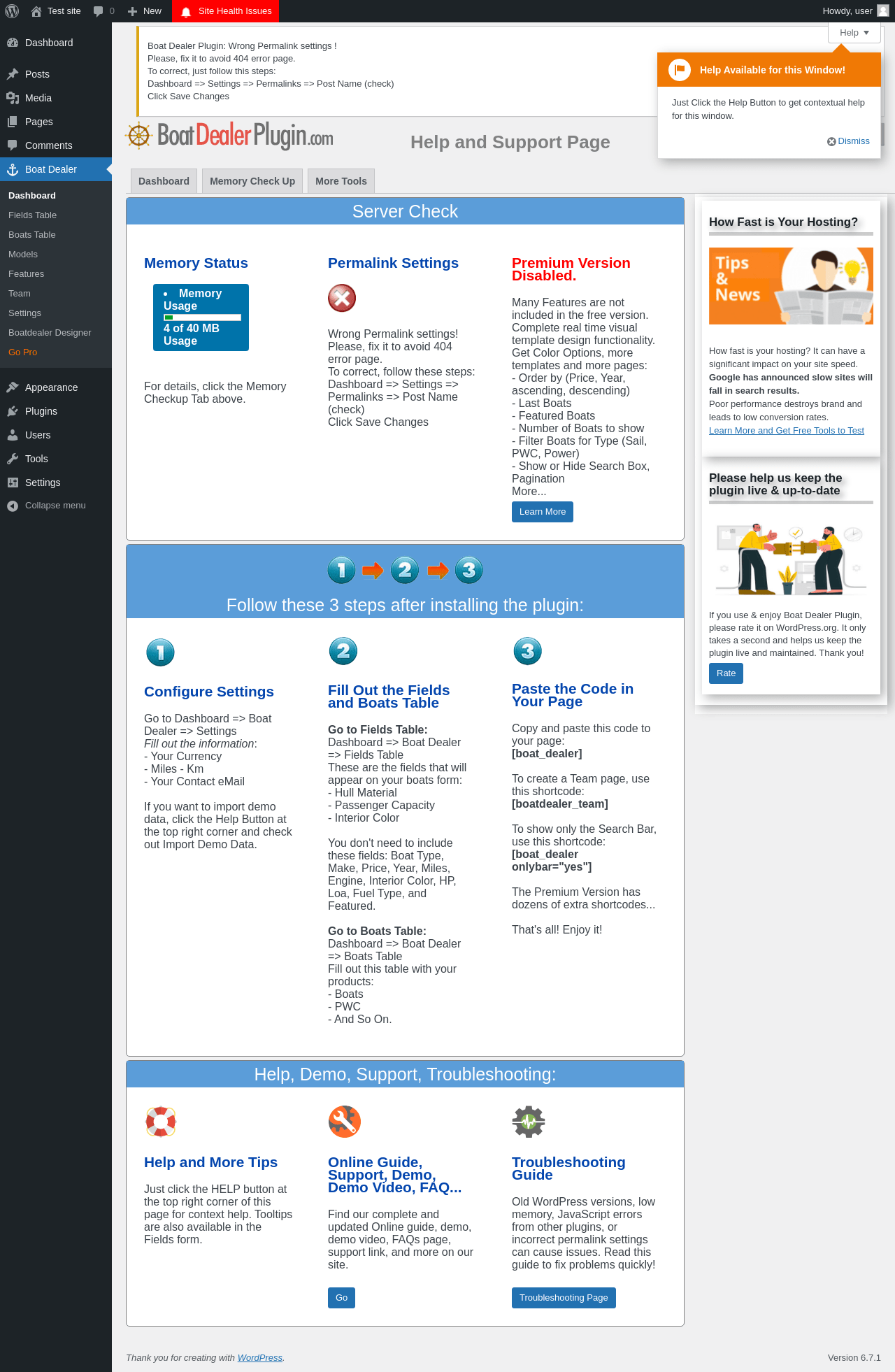The width and height of the screenshot is (895, 1372).
Task: Open Site Health Issues notification
Action: click(x=226, y=11)
